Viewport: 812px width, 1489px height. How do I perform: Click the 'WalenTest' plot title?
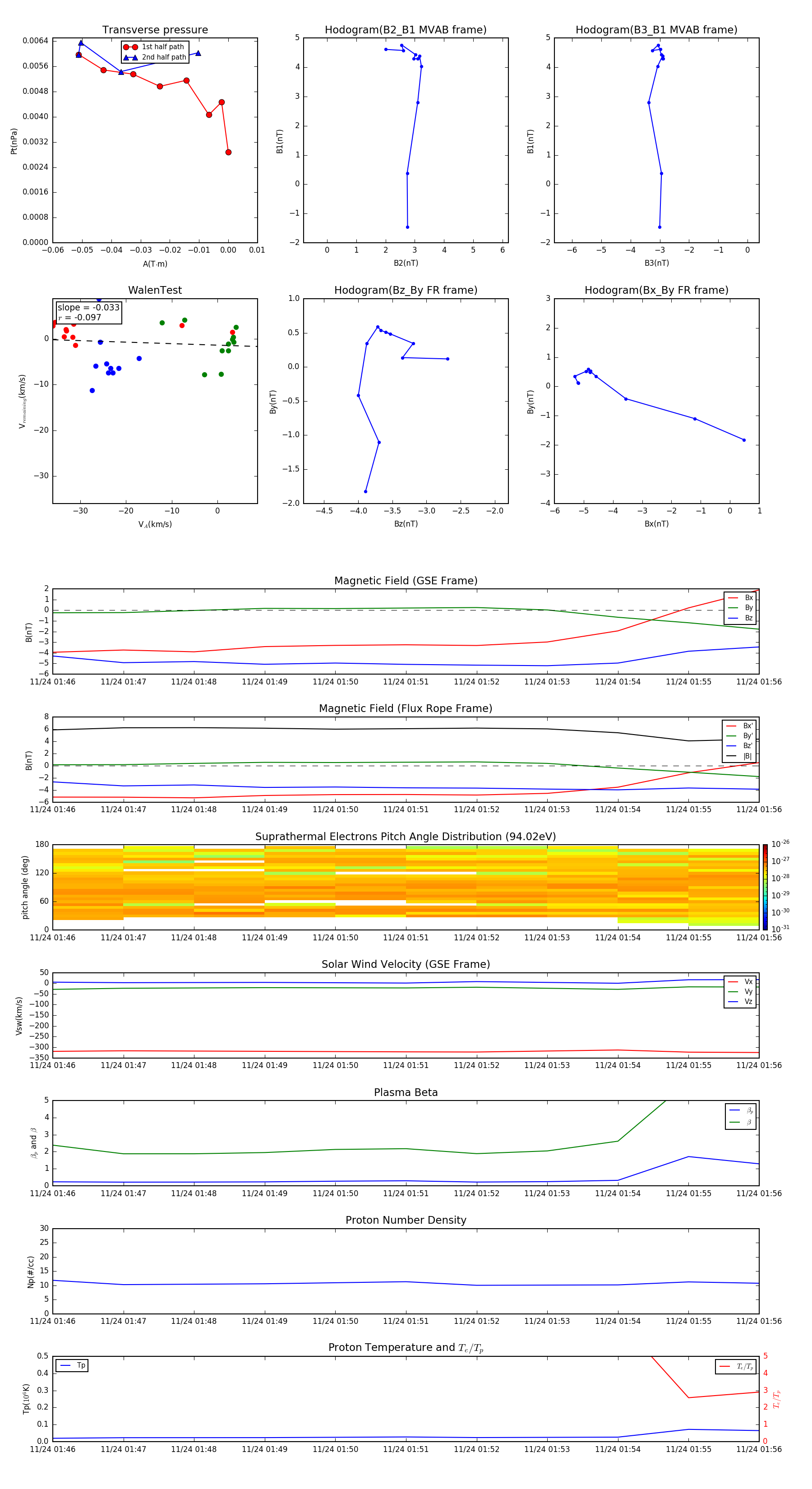[x=155, y=290]
